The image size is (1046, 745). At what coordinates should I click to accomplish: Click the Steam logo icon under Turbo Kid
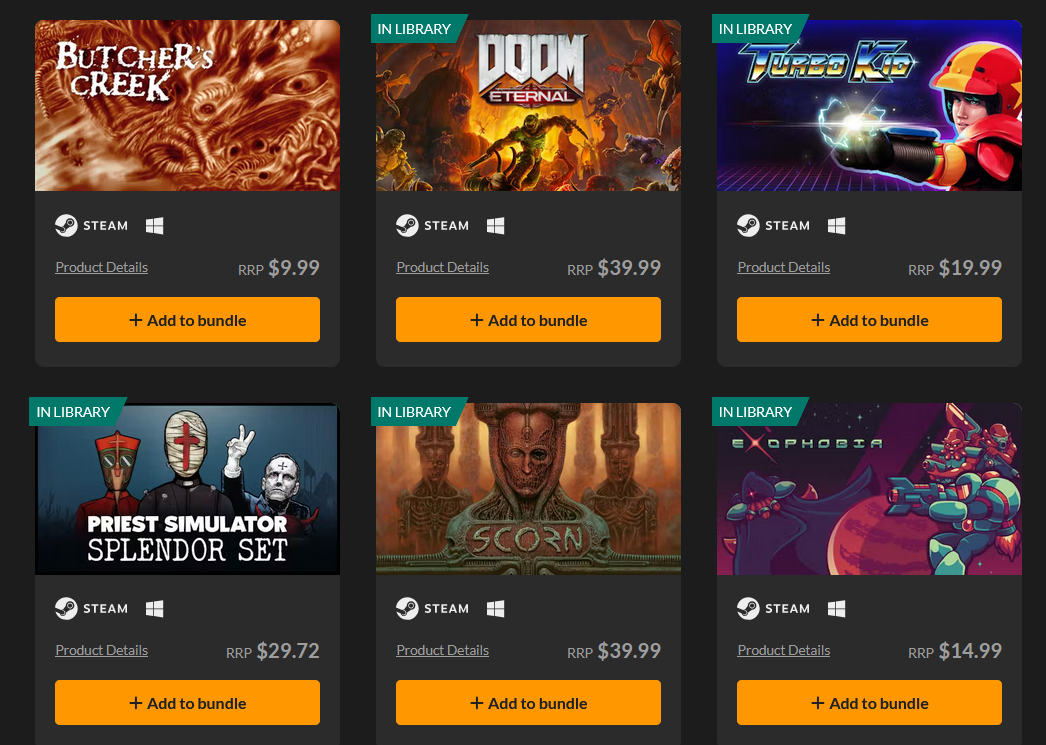[748, 225]
